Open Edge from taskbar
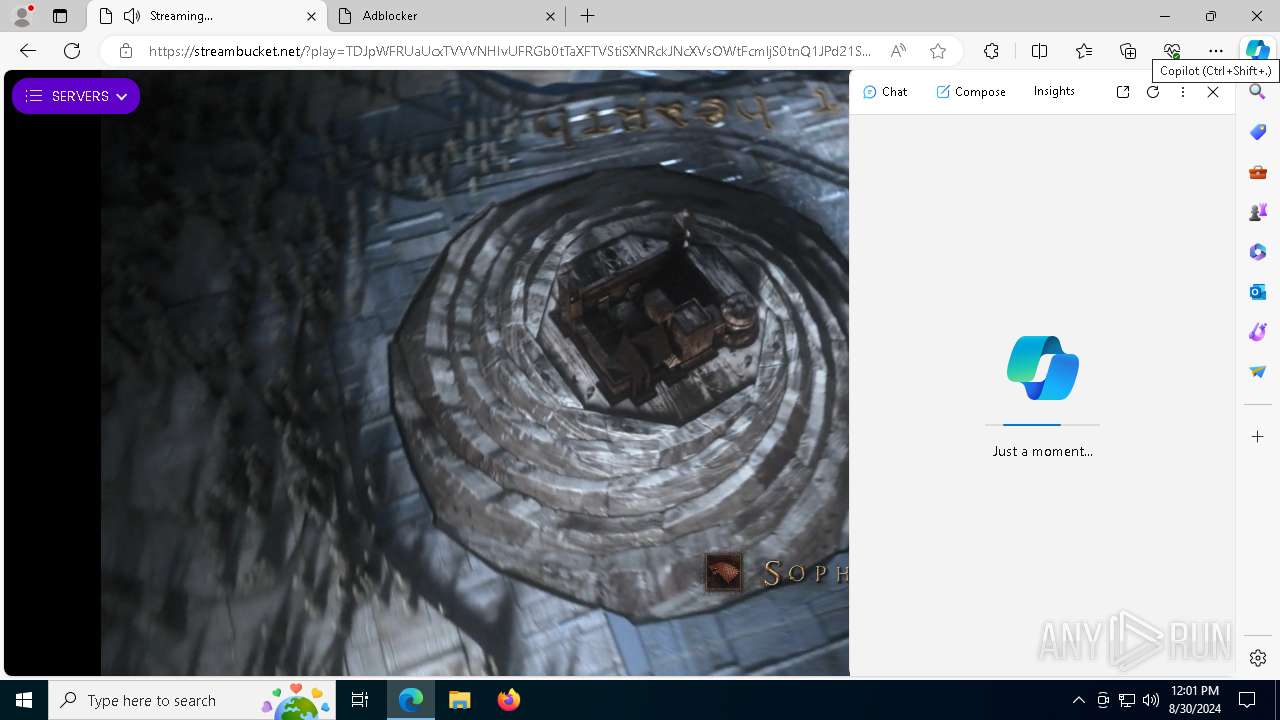 (x=411, y=700)
